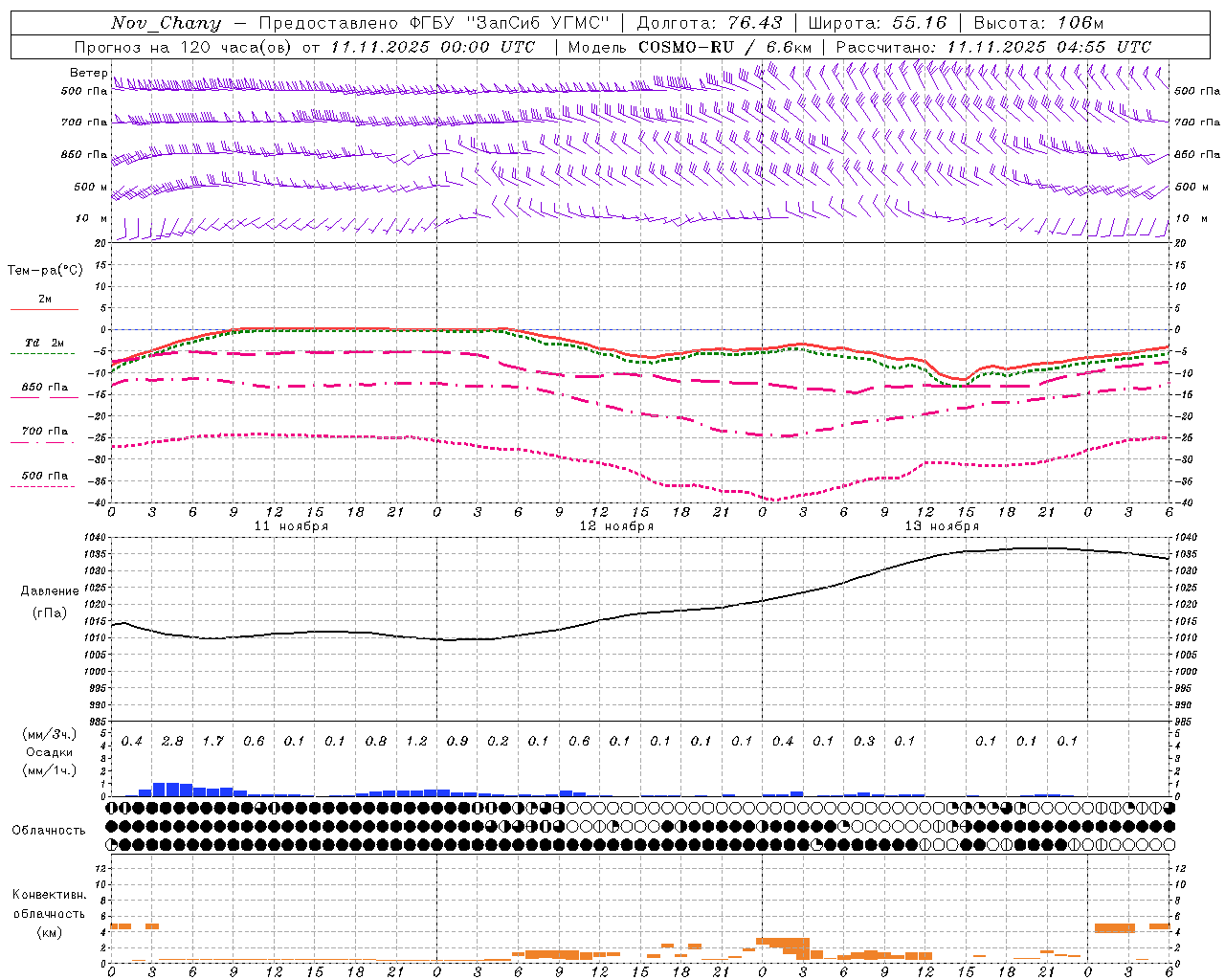Click the station name "Nov_Chany" in the header
This screenshot has width=1225, height=980.
pos(166,23)
